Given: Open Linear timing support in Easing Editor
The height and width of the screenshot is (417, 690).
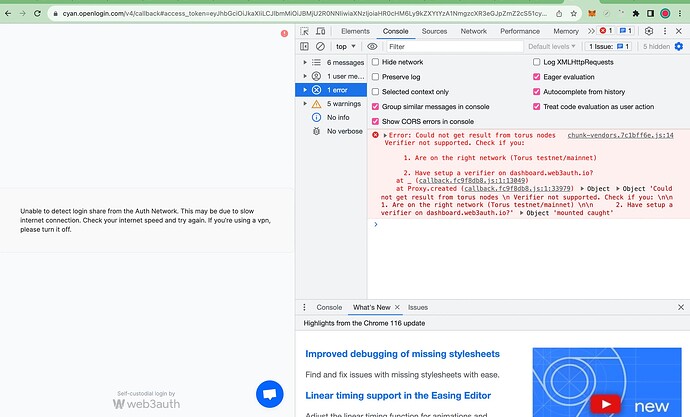Looking at the screenshot, I should tap(398, 395).
